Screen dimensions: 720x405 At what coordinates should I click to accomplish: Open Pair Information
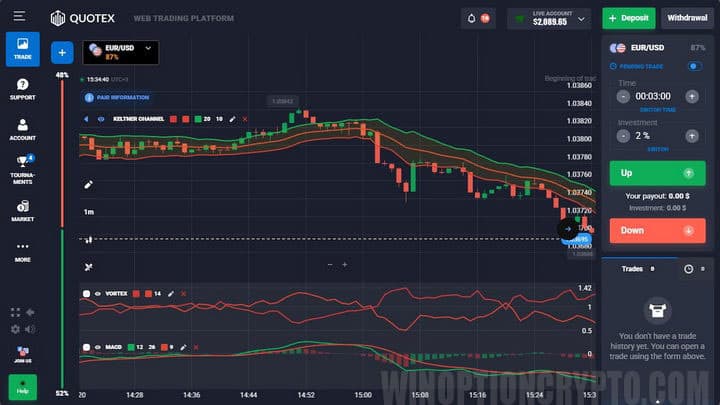click(x=117, y=97)
